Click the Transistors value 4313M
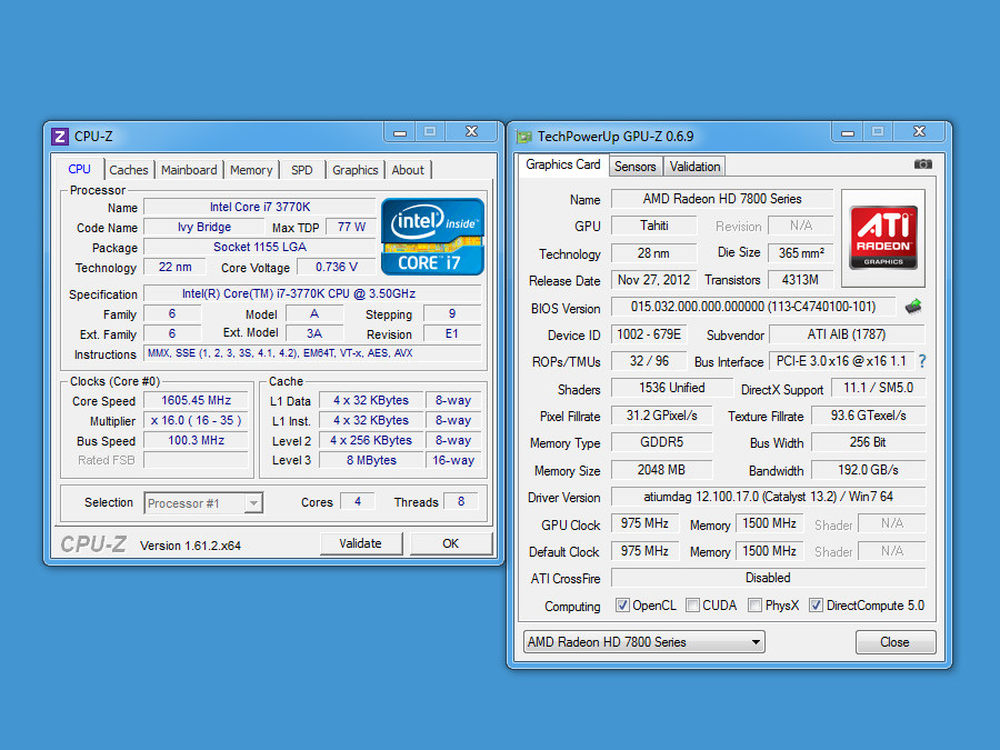The width and height of the screenshot is (1000, 750). coord(801,280)
